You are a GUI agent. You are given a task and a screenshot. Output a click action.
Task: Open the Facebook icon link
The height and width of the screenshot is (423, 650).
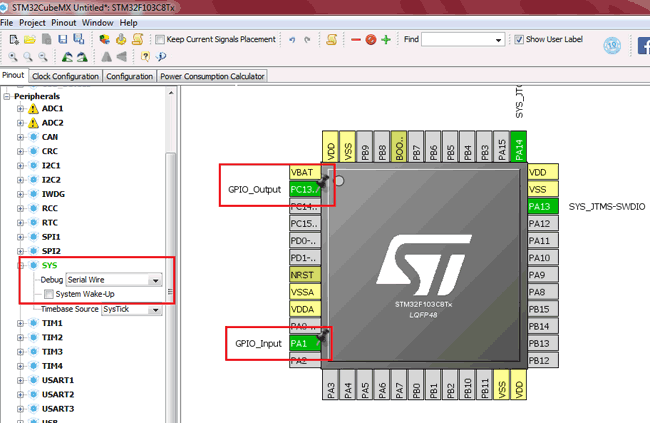coord(644,46)
